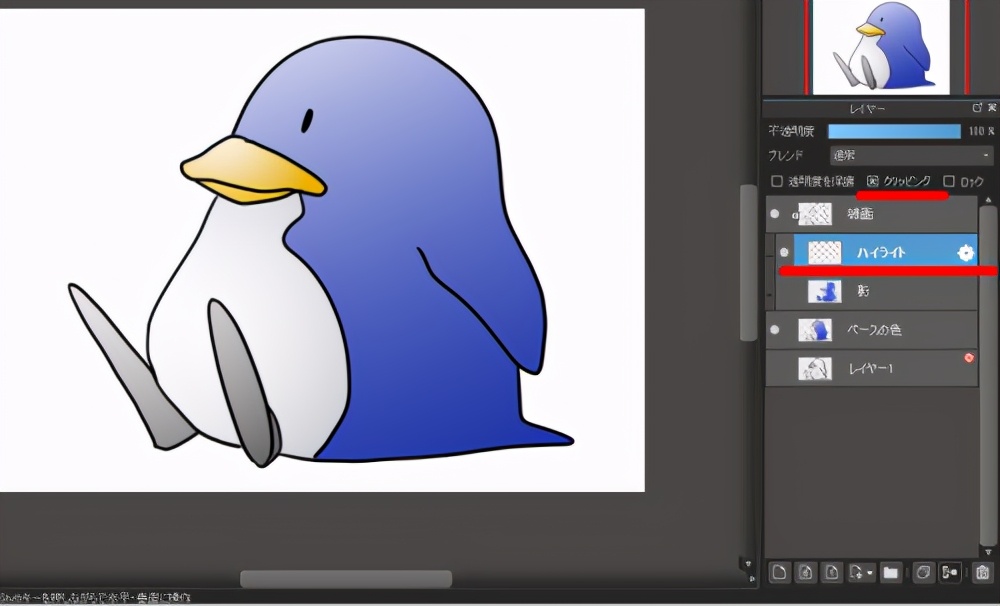Screen dimensions: 1000x606
Task: Duplicate the selected layer
Action: [x=923, y=572]
